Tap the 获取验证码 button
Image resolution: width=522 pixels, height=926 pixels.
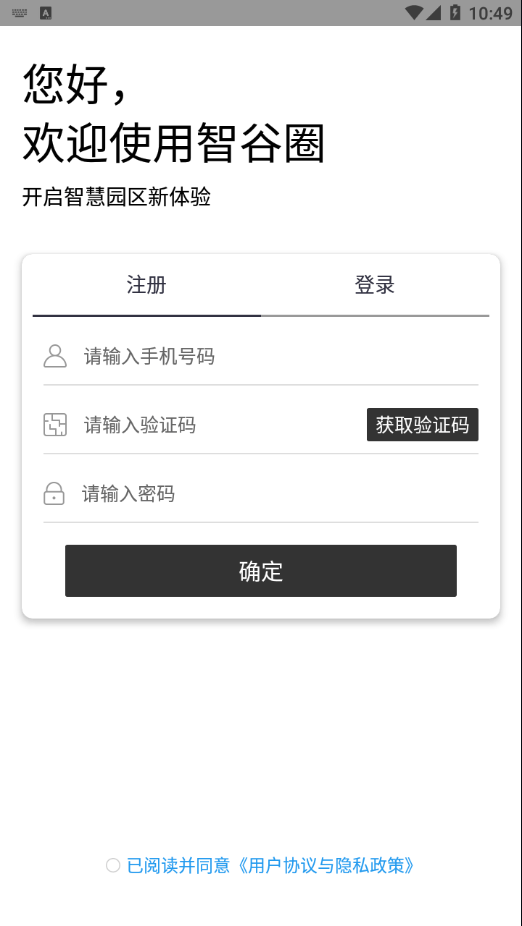pyautogui.click(x=423, y=425)
